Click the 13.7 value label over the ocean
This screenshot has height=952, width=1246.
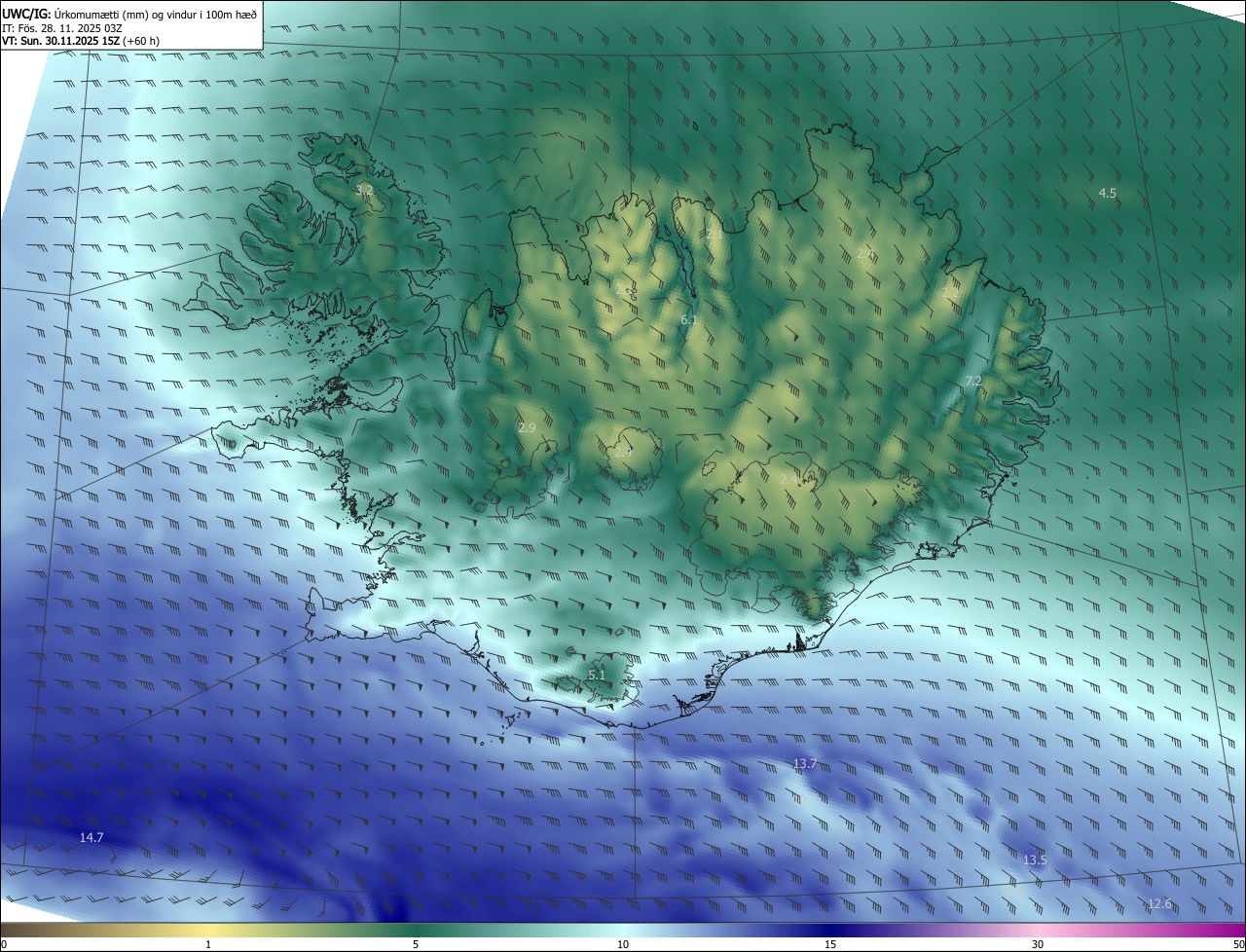pyautogui.click(x=805, y=764)
